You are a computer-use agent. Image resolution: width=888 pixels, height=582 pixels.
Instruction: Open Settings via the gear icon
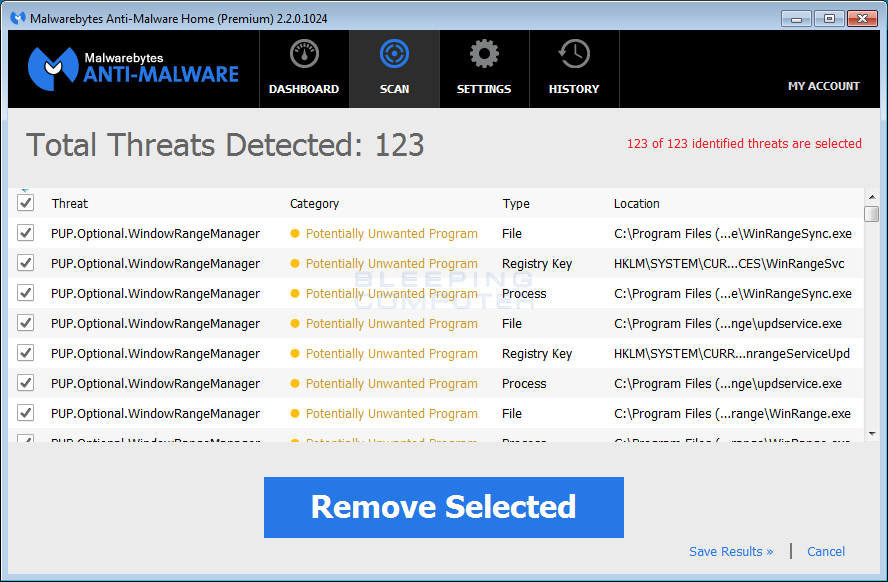pos(484,53)
